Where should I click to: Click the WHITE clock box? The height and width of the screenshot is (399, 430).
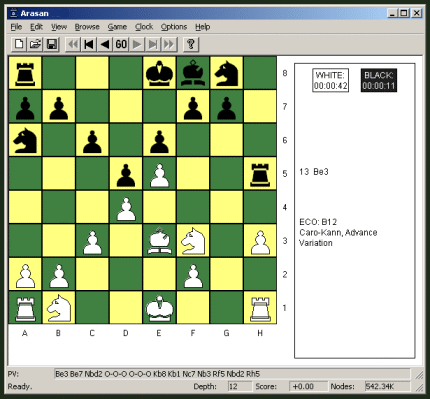pos(330,80)
